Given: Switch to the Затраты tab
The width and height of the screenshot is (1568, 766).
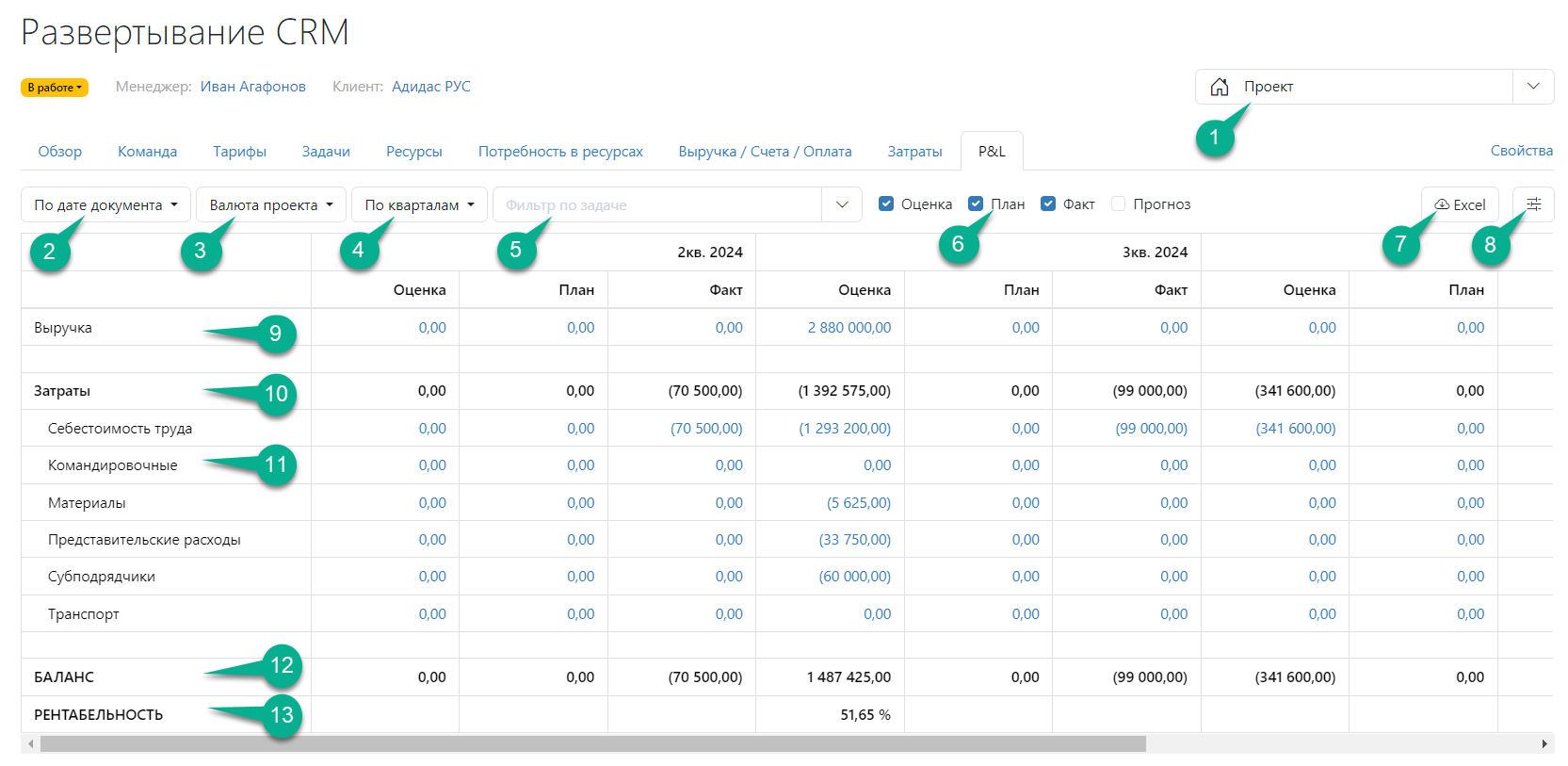Looking at the screenshot, I should point(914,151).
